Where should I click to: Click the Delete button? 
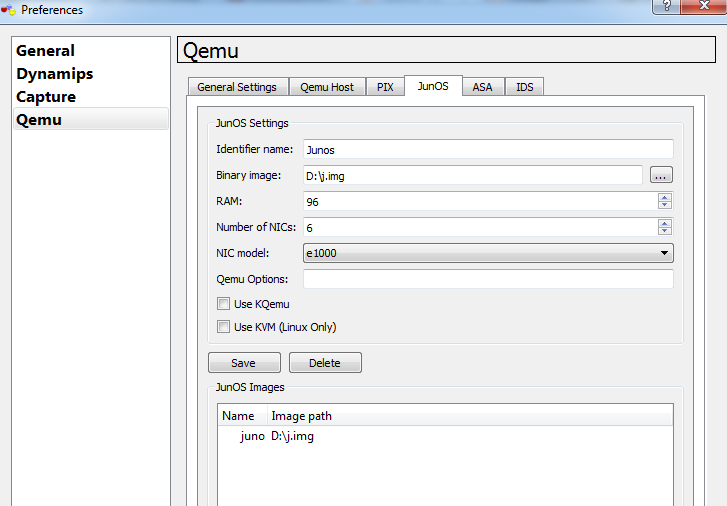[x=325, y=363]
